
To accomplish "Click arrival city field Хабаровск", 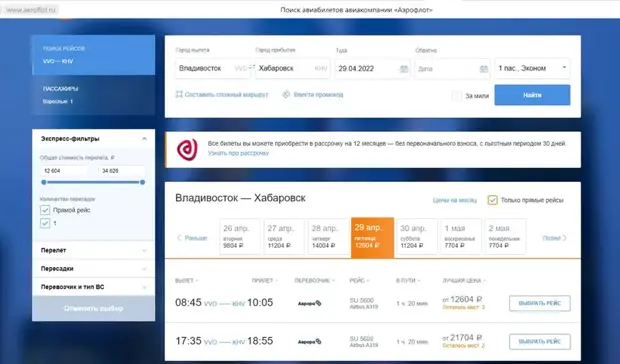I will point(293,68).
